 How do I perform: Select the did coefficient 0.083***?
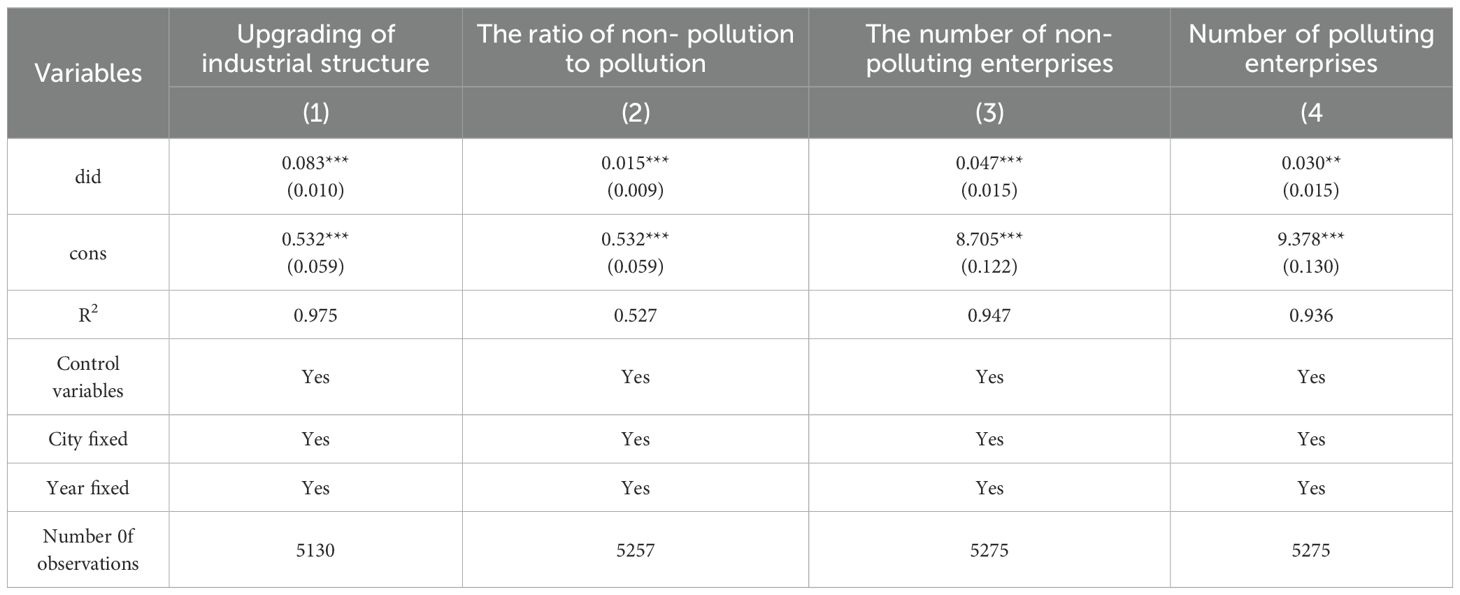tap(315, 163)
